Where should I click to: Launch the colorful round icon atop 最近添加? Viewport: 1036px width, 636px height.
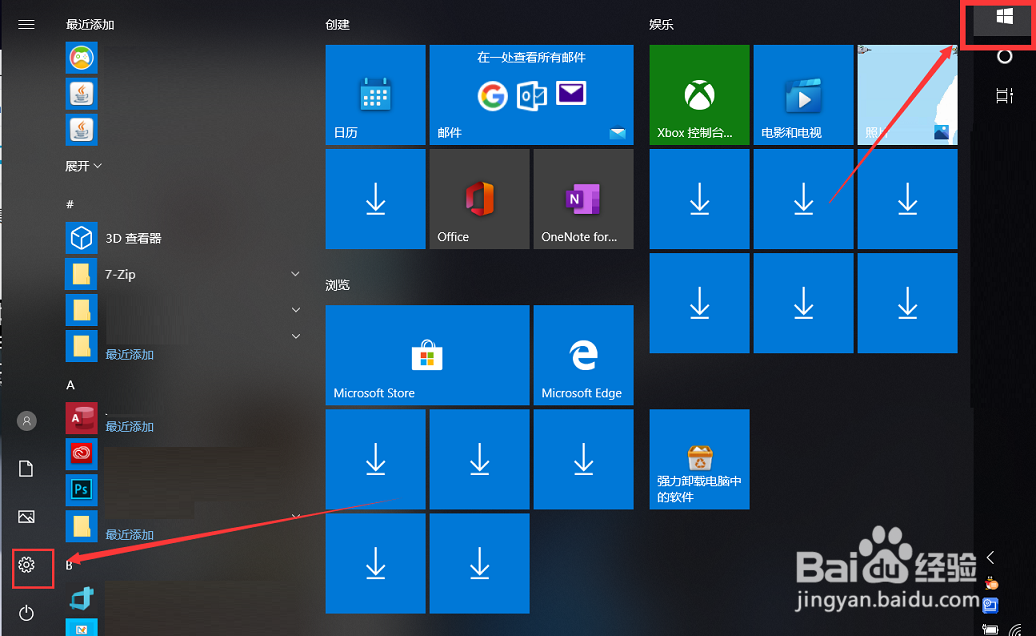pos(81,58)
